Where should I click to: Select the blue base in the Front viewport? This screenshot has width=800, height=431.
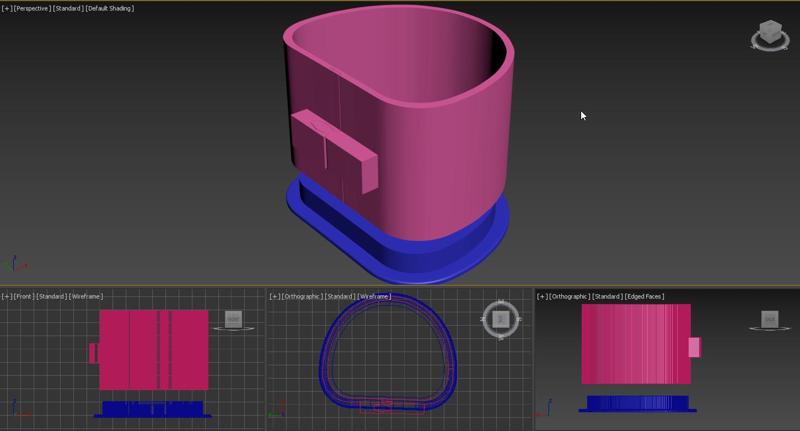(153, 408)
